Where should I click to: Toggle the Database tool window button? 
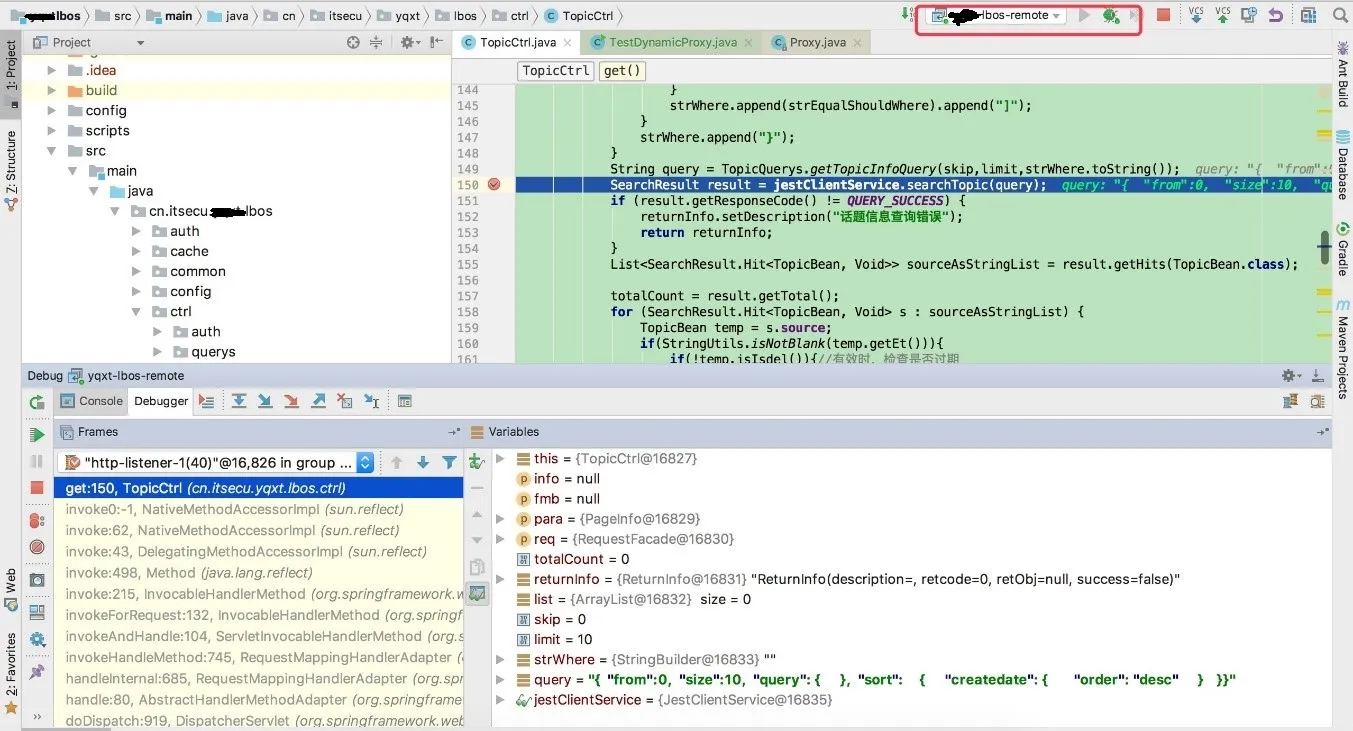point(1343,166)
